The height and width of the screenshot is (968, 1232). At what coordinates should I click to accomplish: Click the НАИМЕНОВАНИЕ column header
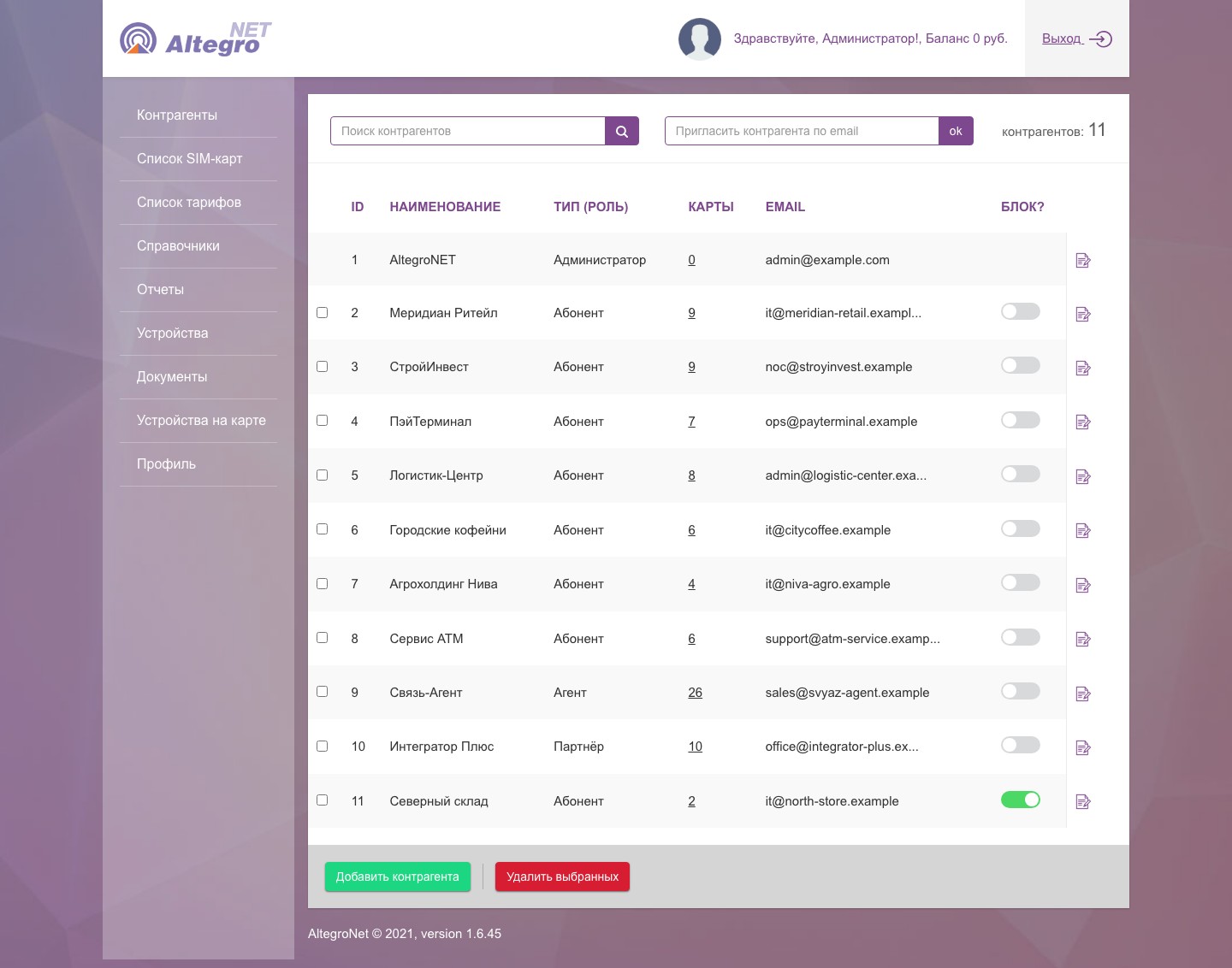[x=445, y=207]
